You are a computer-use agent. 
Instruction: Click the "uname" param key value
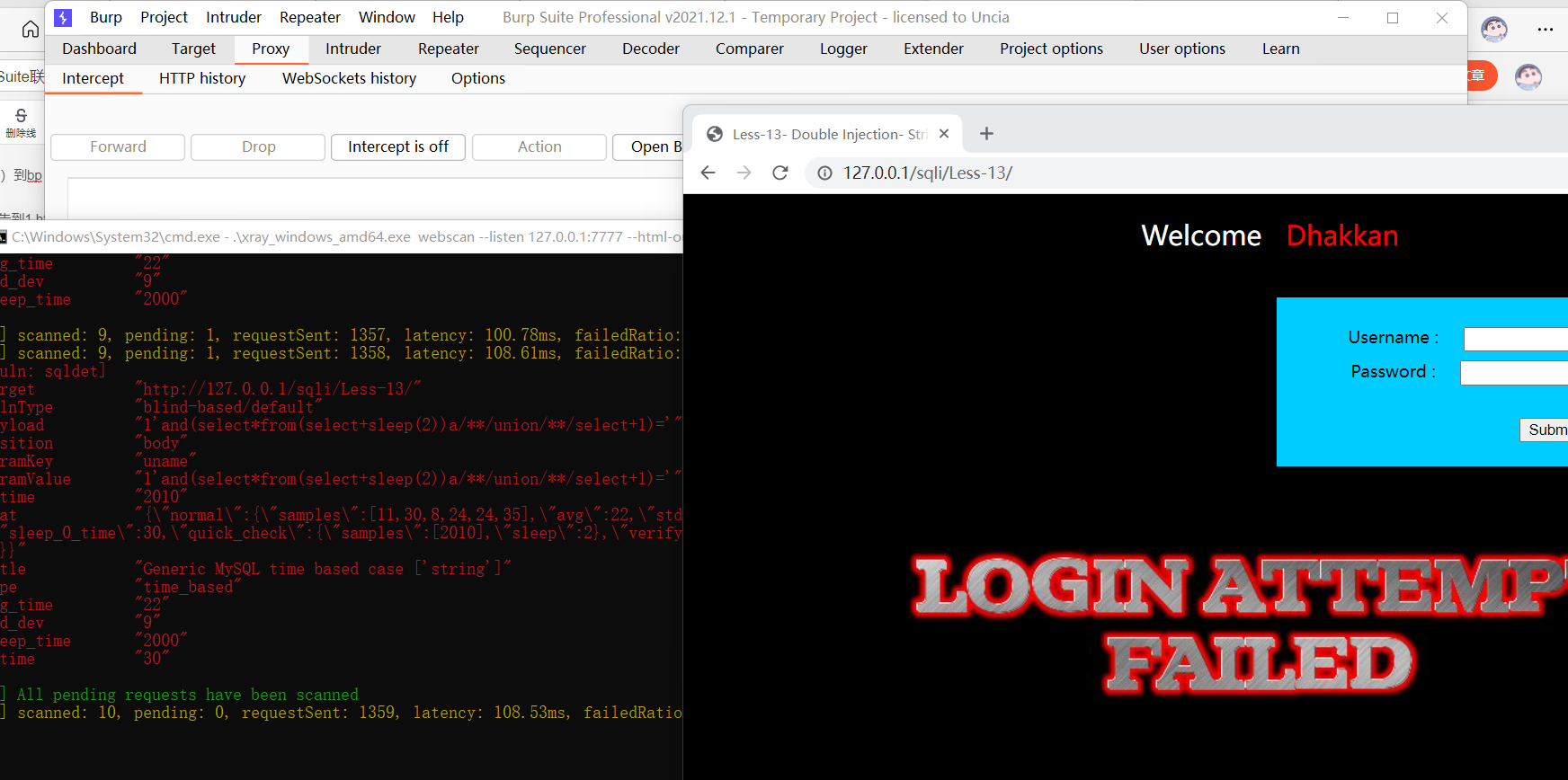[x=165, y=461]
